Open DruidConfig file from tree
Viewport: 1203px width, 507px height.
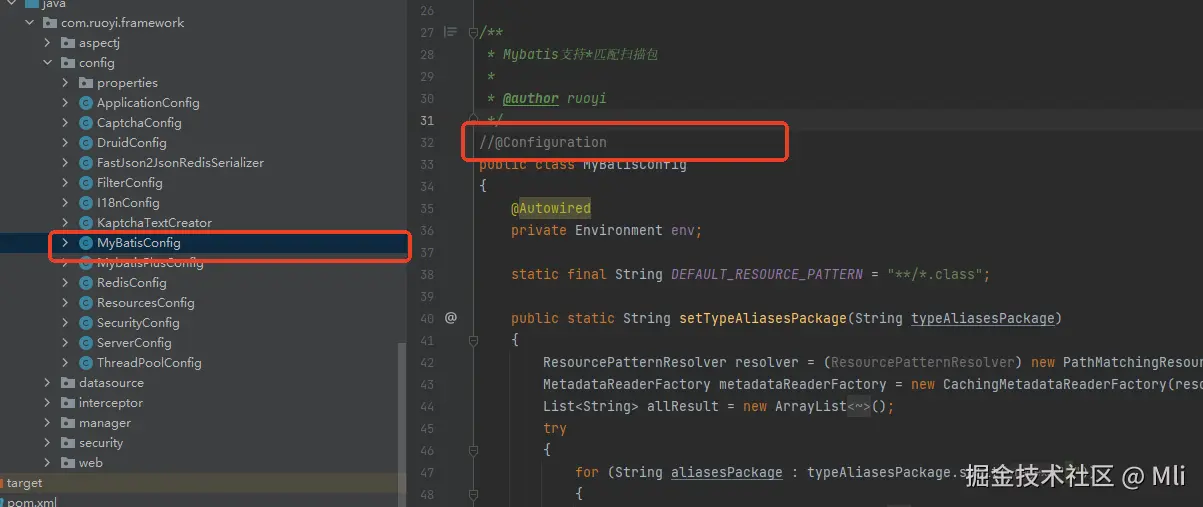pyautogui.click(x=132, y=142)
